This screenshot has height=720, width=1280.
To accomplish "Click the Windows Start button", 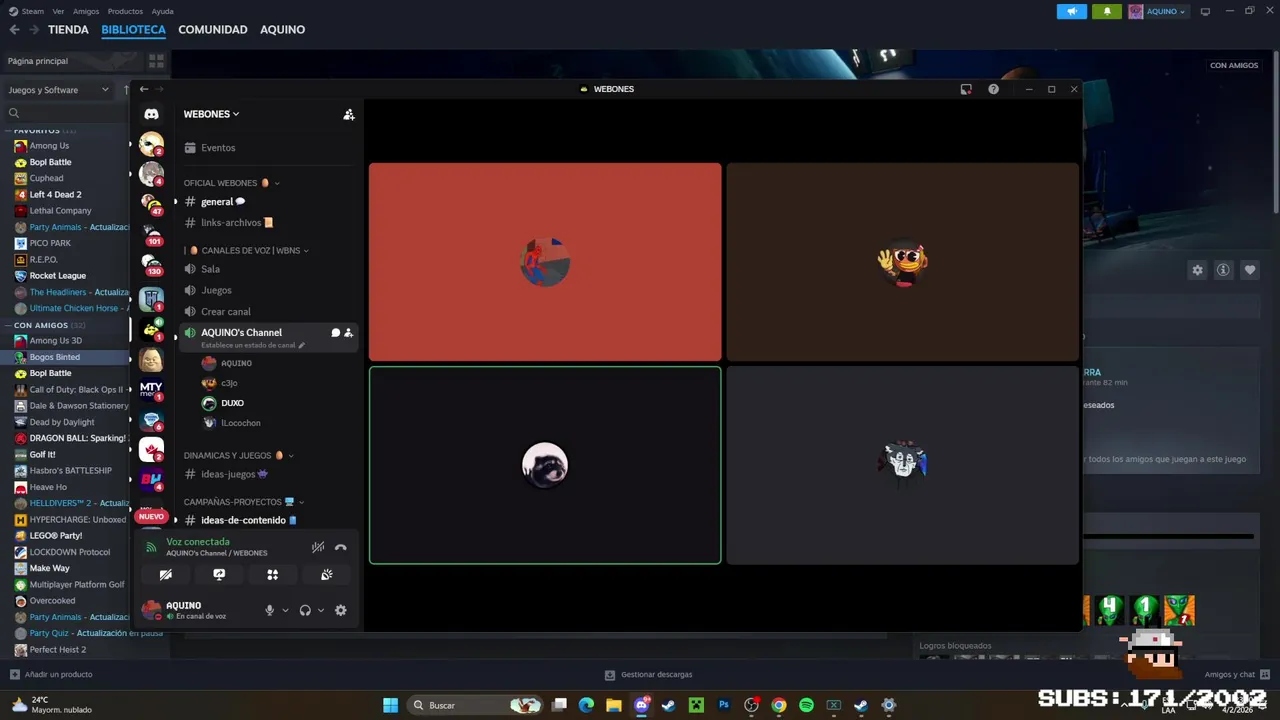I will [390, 705].
